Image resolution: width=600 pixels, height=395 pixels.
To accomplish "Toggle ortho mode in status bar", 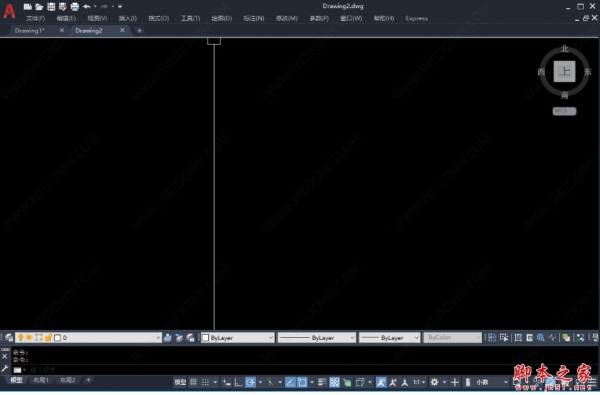I will tap(238, 382).
